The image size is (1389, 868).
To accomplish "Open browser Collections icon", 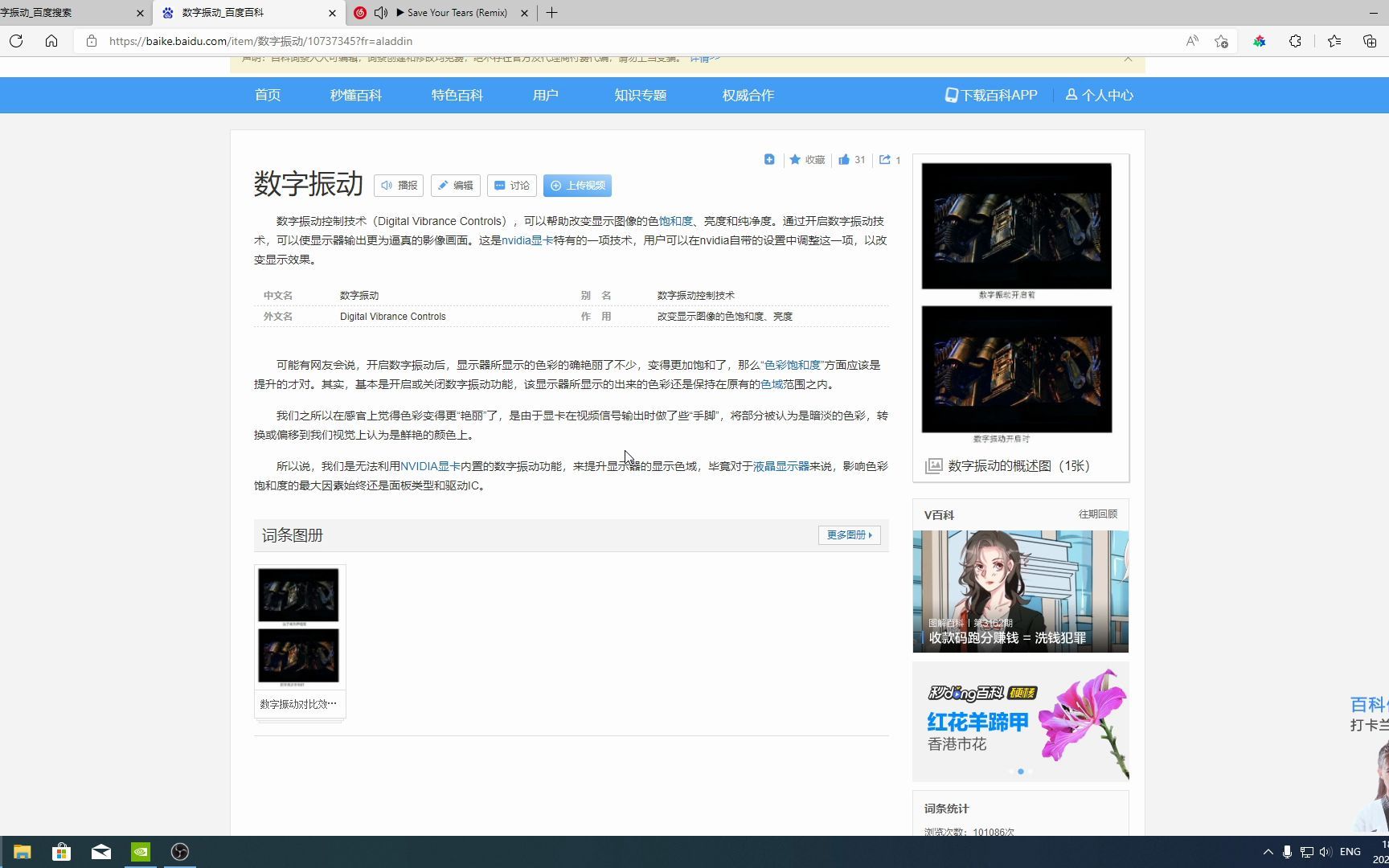I will coord(1370,41).
